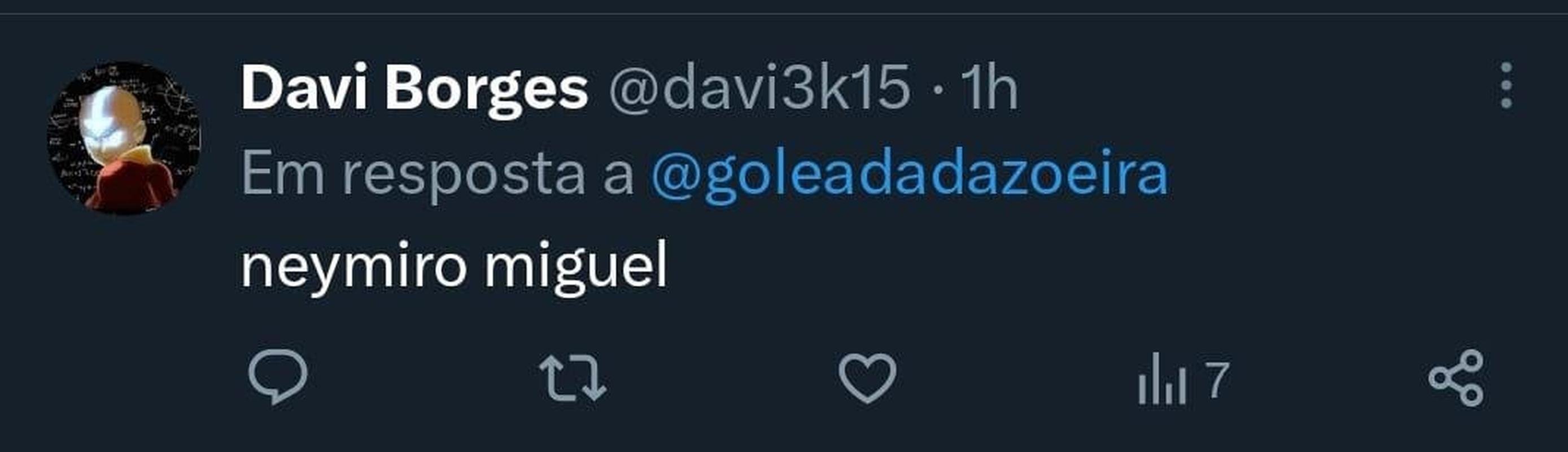The image size is (1568, 452).
Task: Toggle repost on Davi Borges' reply
Action: pyautogui.click(x=573, y=377)
